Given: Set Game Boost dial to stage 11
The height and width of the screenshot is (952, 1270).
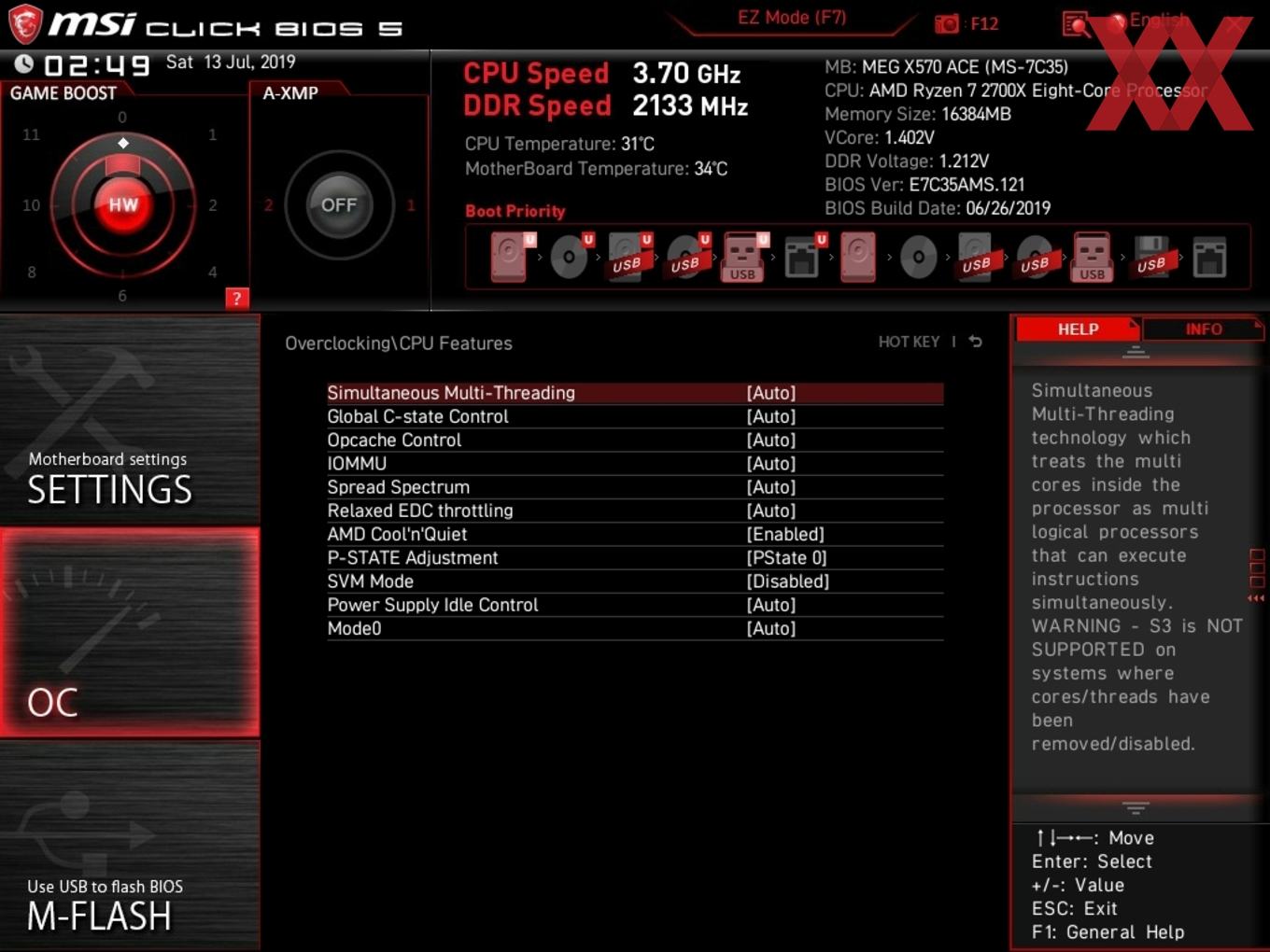Looking at the screenshot, I should pyautogui.click(x=31, y=134).
